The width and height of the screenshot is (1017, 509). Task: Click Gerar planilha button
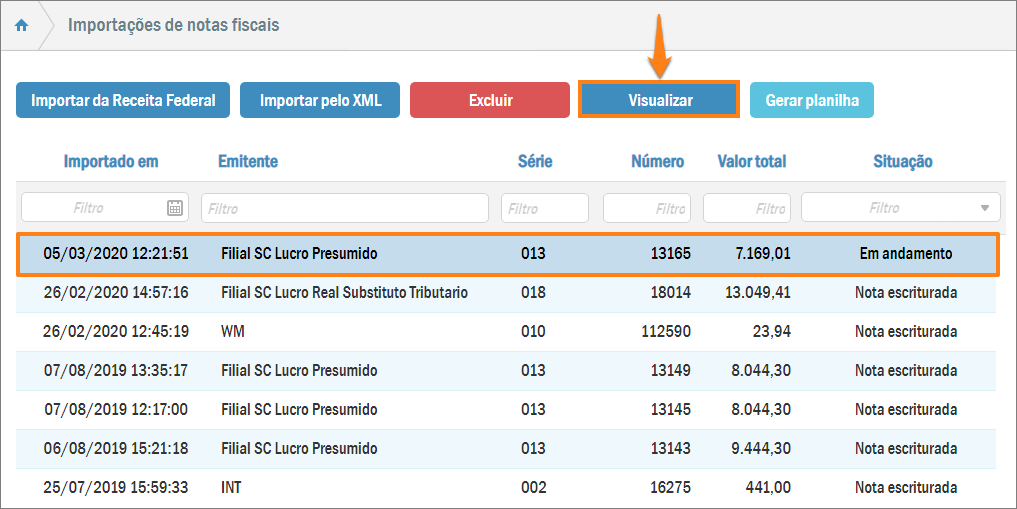811,101
